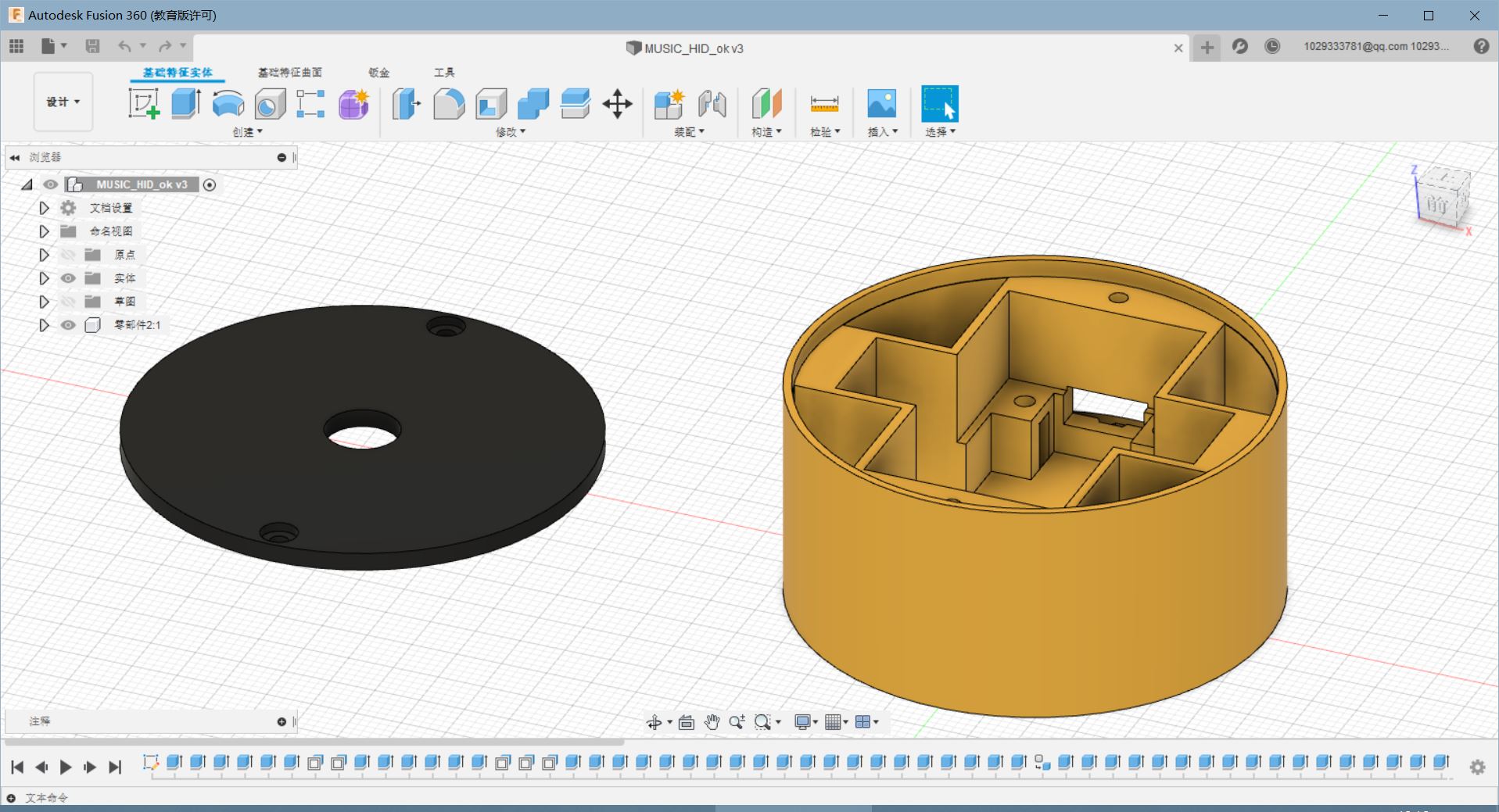Toggle visibility of MUSIC_HID_ok v3 root
Viewport: 1499px width, 812px height.
click(51, 184)
